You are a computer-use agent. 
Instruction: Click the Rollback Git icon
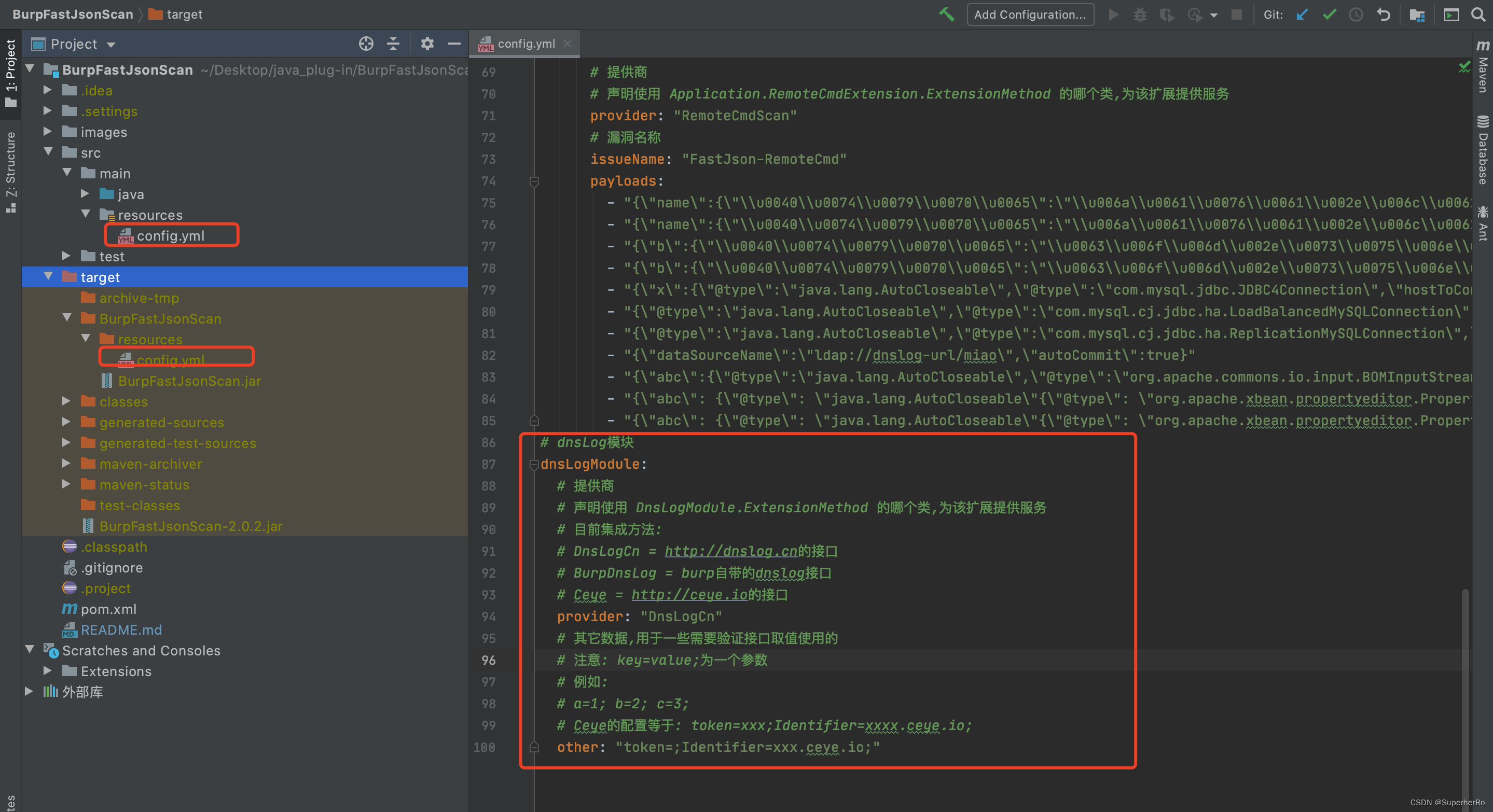1384,15
